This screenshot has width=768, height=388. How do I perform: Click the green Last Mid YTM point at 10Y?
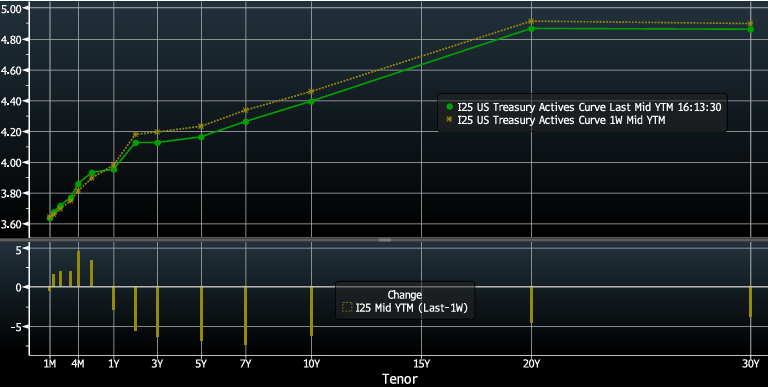pyautogui.click(x=312, y=101)
